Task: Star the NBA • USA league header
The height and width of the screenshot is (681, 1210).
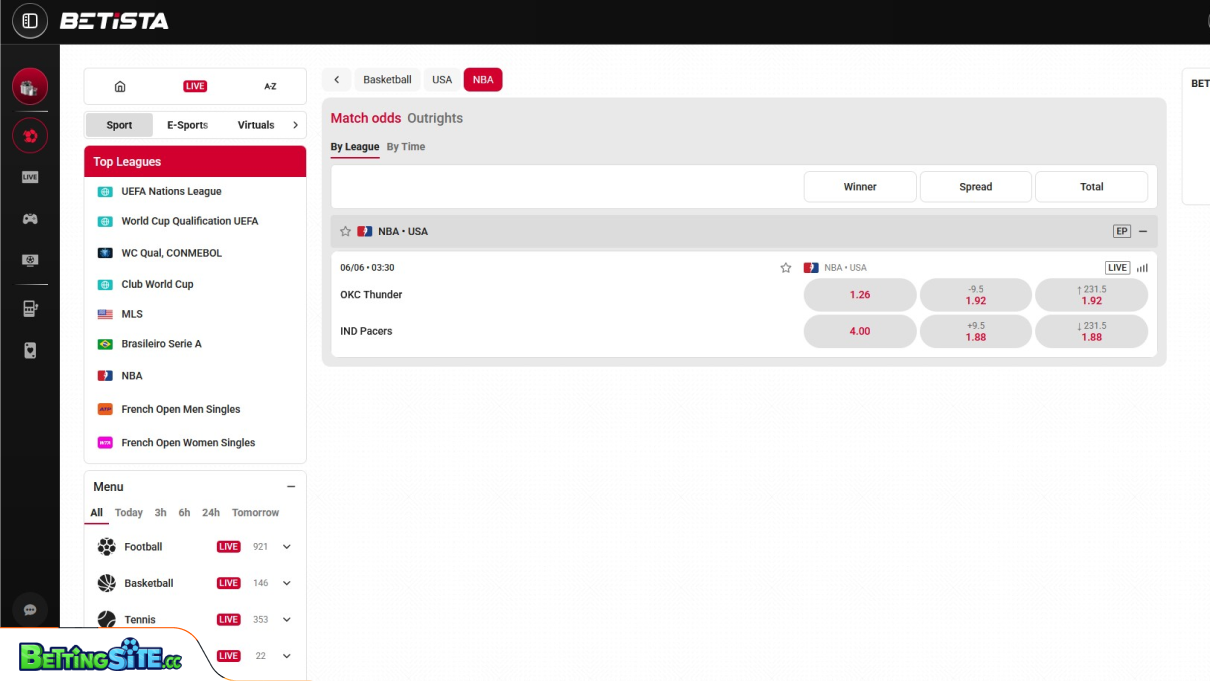Action: click(x=344, y=230)
